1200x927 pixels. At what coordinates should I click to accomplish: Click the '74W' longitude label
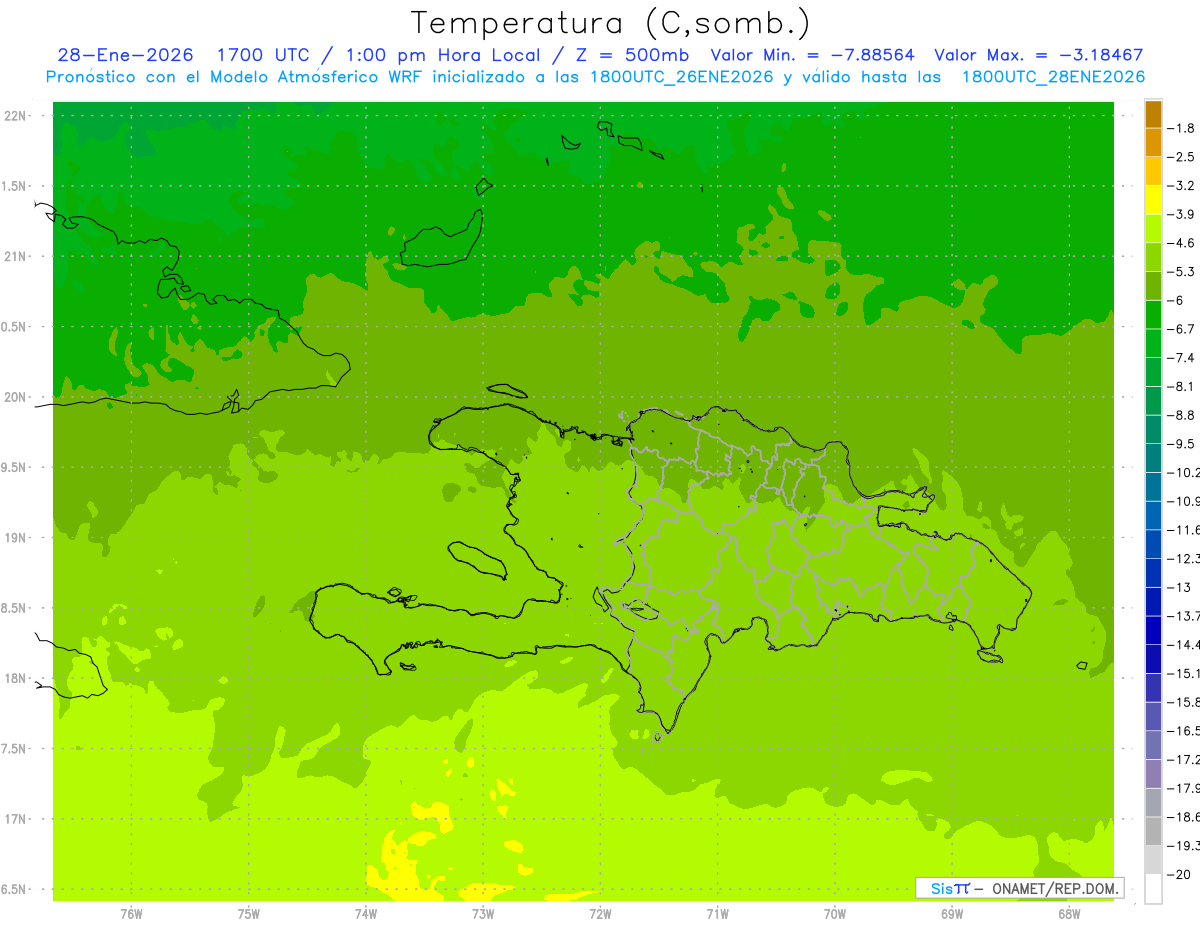pos(366,914)
